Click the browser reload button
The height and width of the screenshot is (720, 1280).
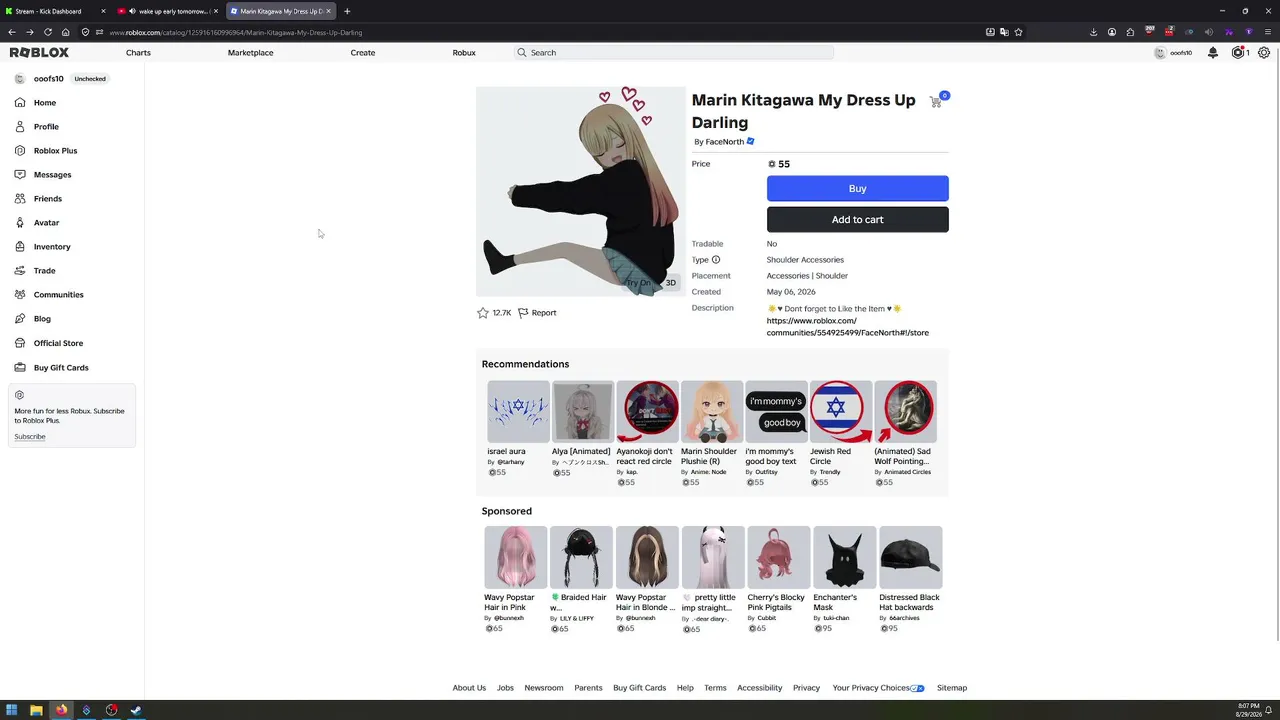tap(47, 32)
